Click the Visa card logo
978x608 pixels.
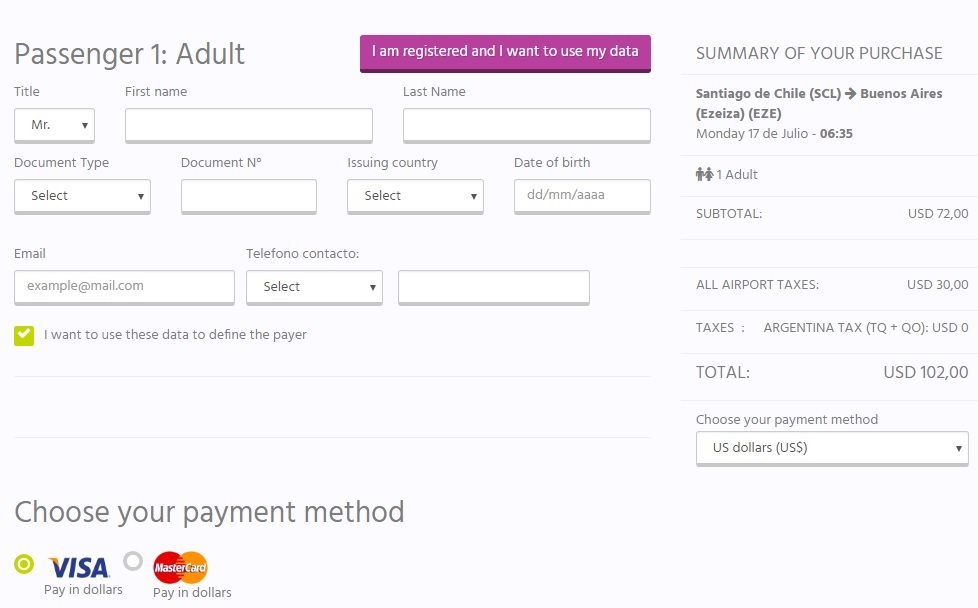click(79, 567)
